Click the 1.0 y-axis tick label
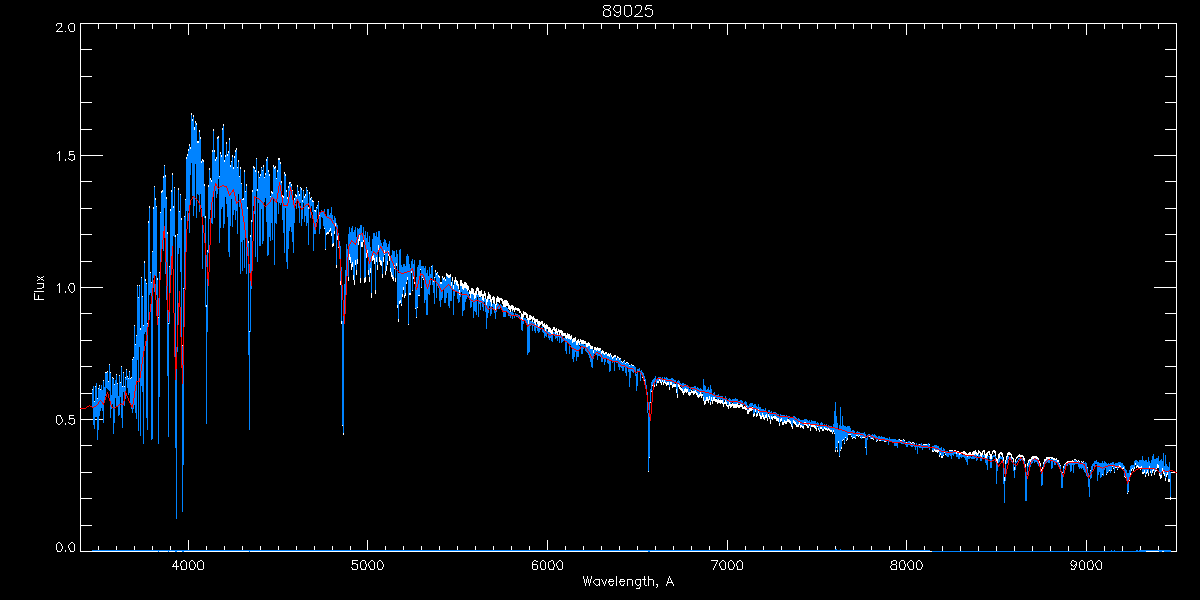This screenshot has width=1200, height=600. pyautogui.click(x=65, y=288)
